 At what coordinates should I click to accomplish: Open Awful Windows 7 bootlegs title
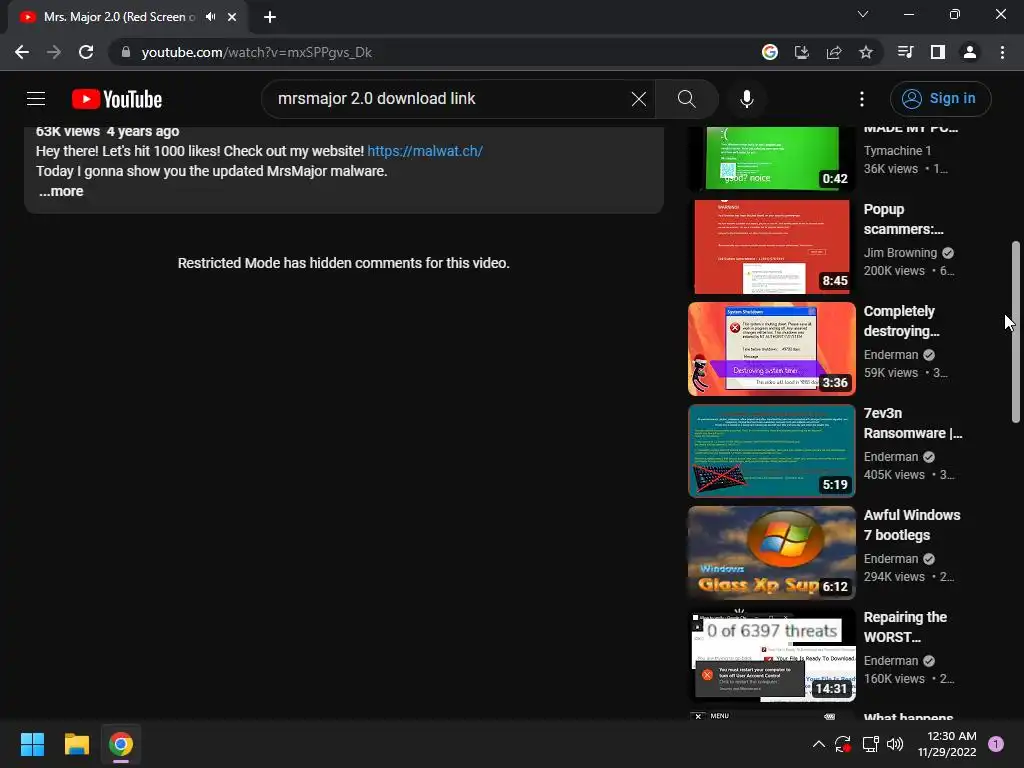click(x=912, y=525)
